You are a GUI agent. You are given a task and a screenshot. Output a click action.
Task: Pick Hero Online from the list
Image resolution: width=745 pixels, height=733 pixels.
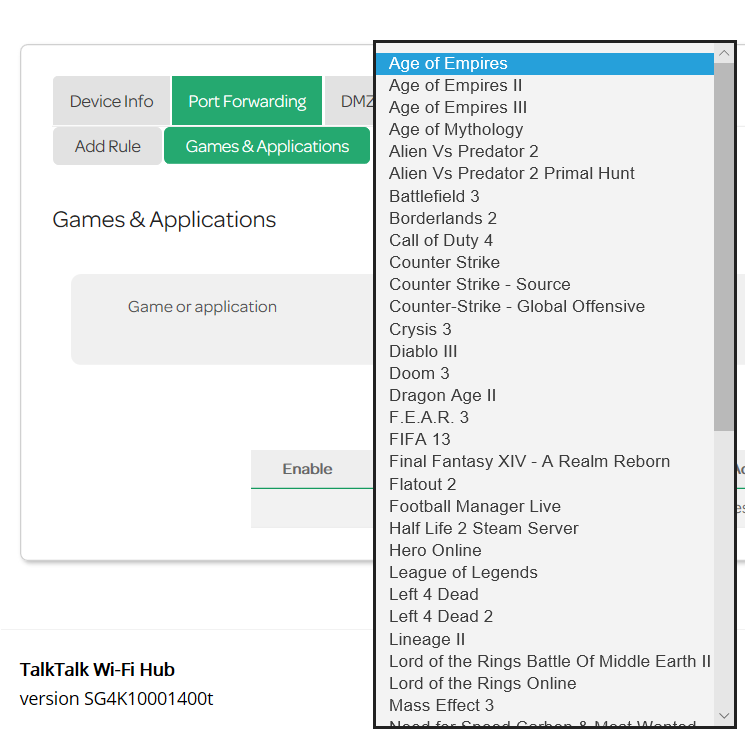[545, 550]
